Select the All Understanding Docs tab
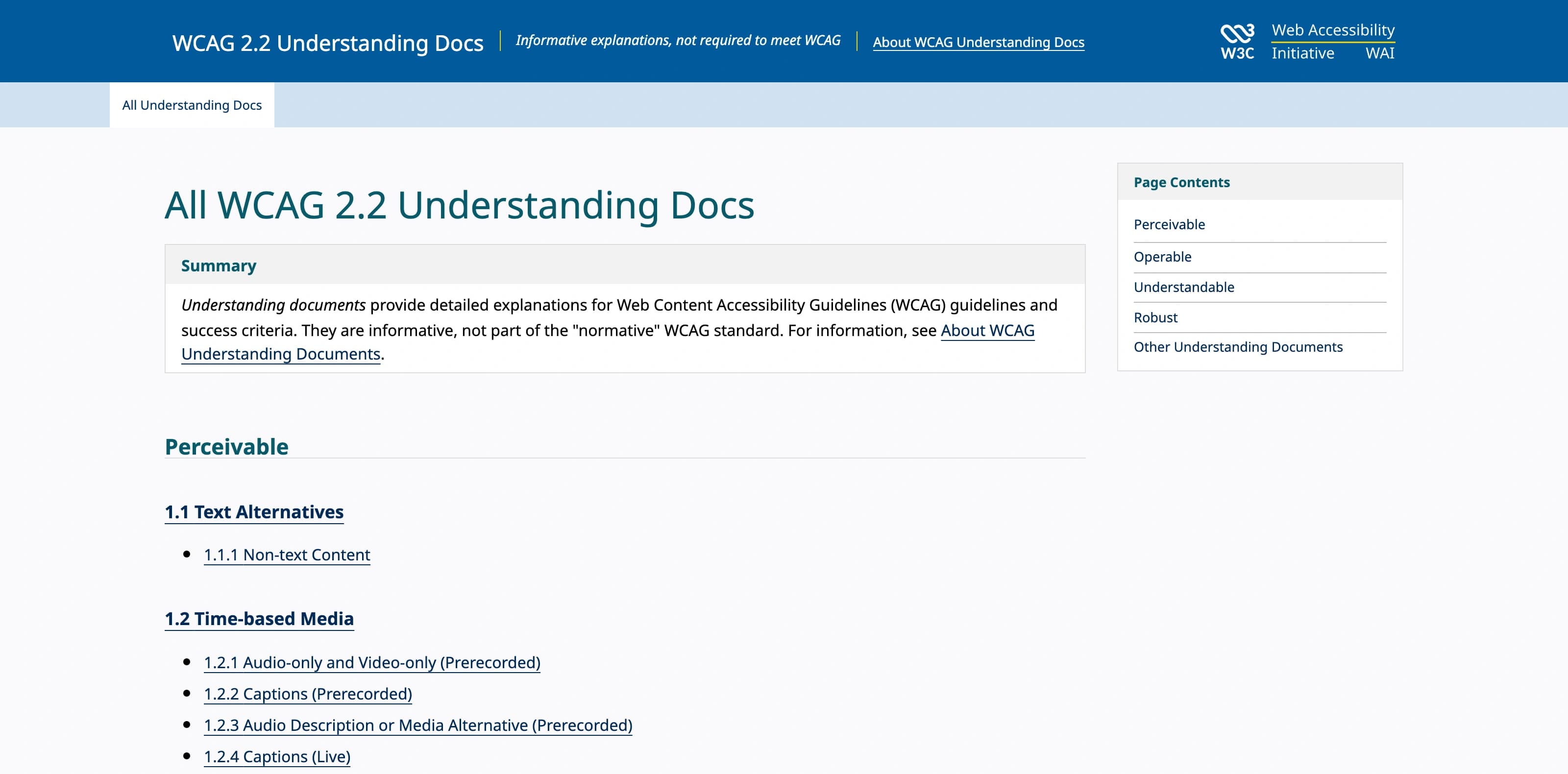 coord(192,105)
